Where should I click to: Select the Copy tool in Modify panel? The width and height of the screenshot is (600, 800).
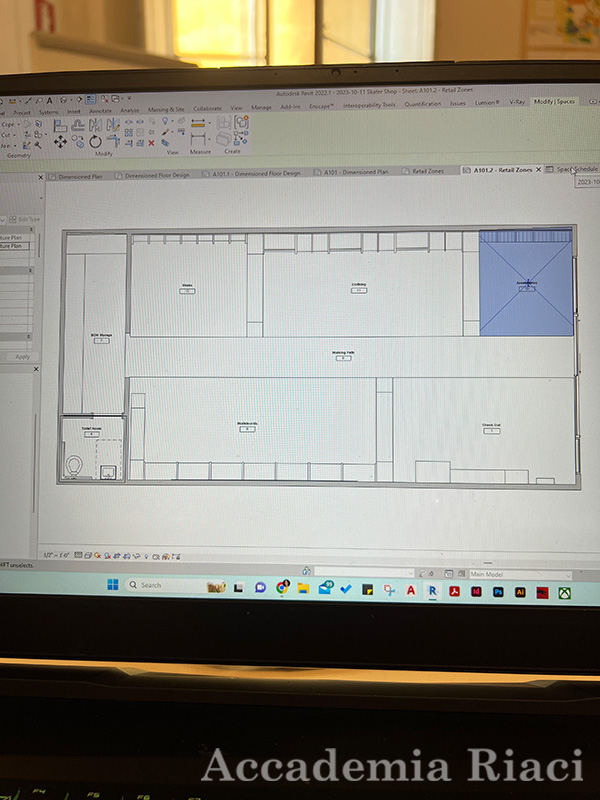click(78, 142)
